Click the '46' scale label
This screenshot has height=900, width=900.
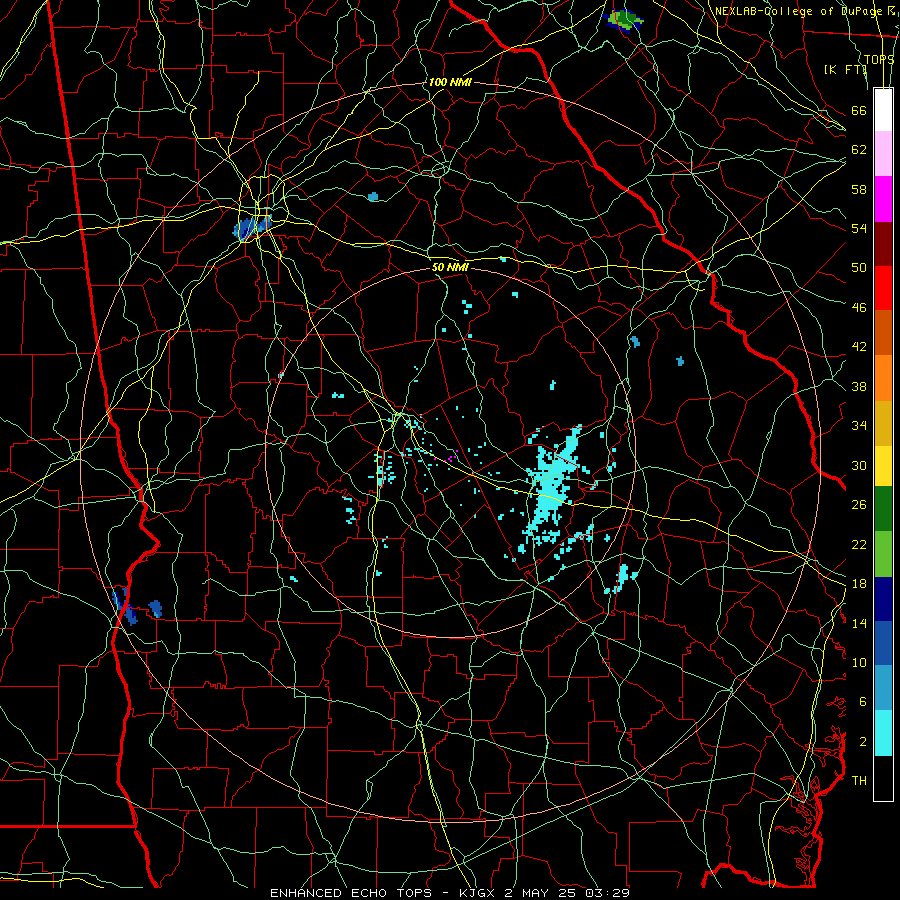(x=859, y=308)
